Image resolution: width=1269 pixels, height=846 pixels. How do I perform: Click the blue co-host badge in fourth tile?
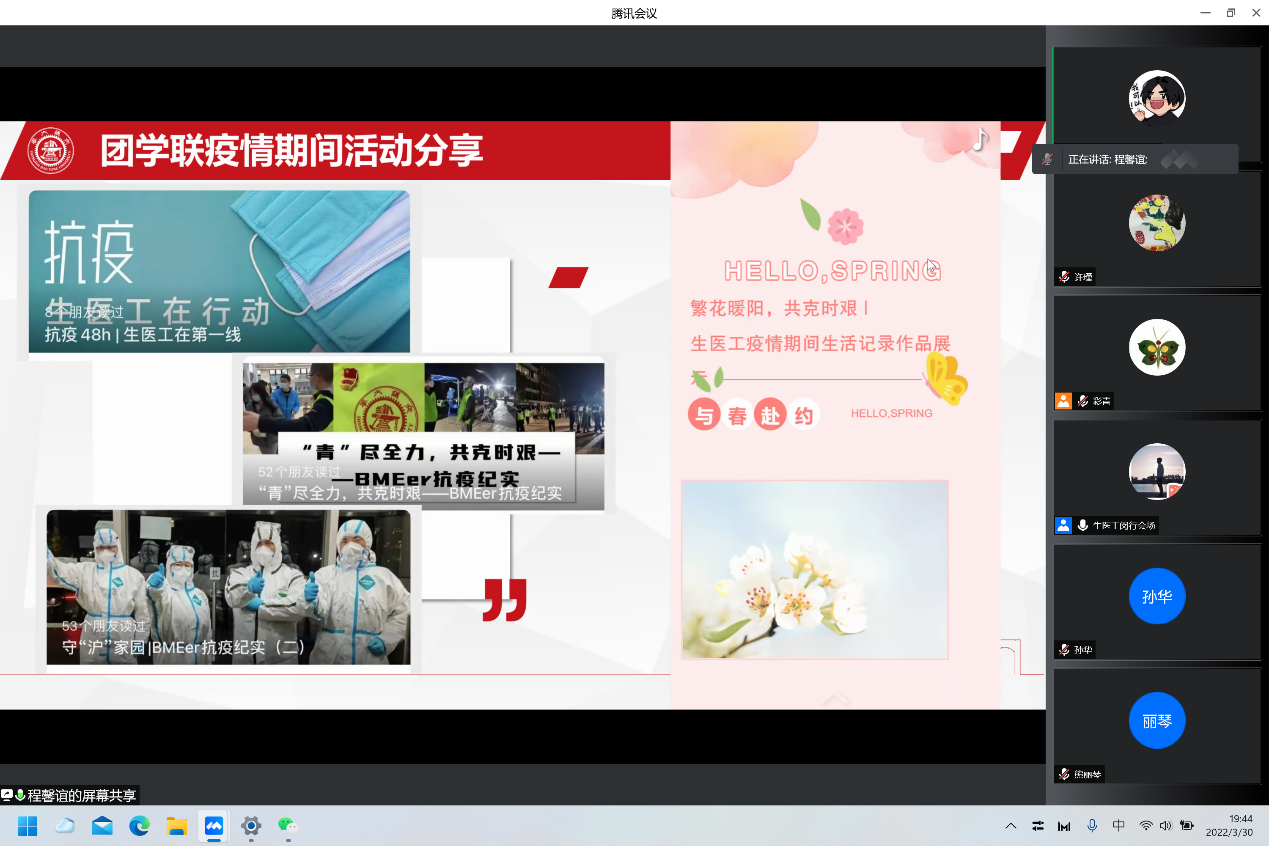click(x=1063, y=525)
